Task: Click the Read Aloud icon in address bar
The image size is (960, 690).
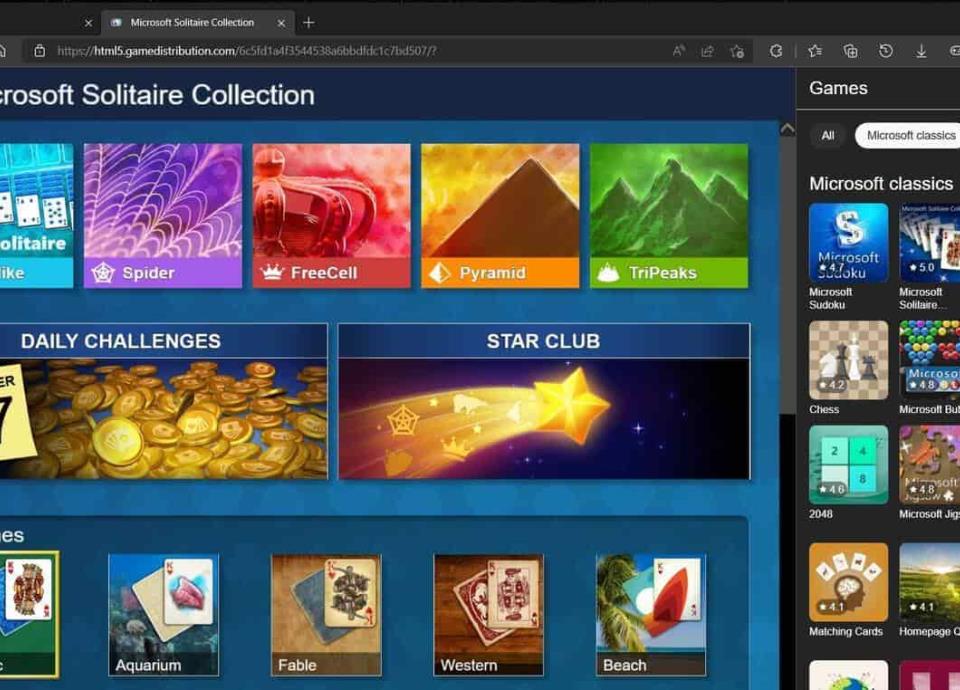Action: click(x=679, y=51)
